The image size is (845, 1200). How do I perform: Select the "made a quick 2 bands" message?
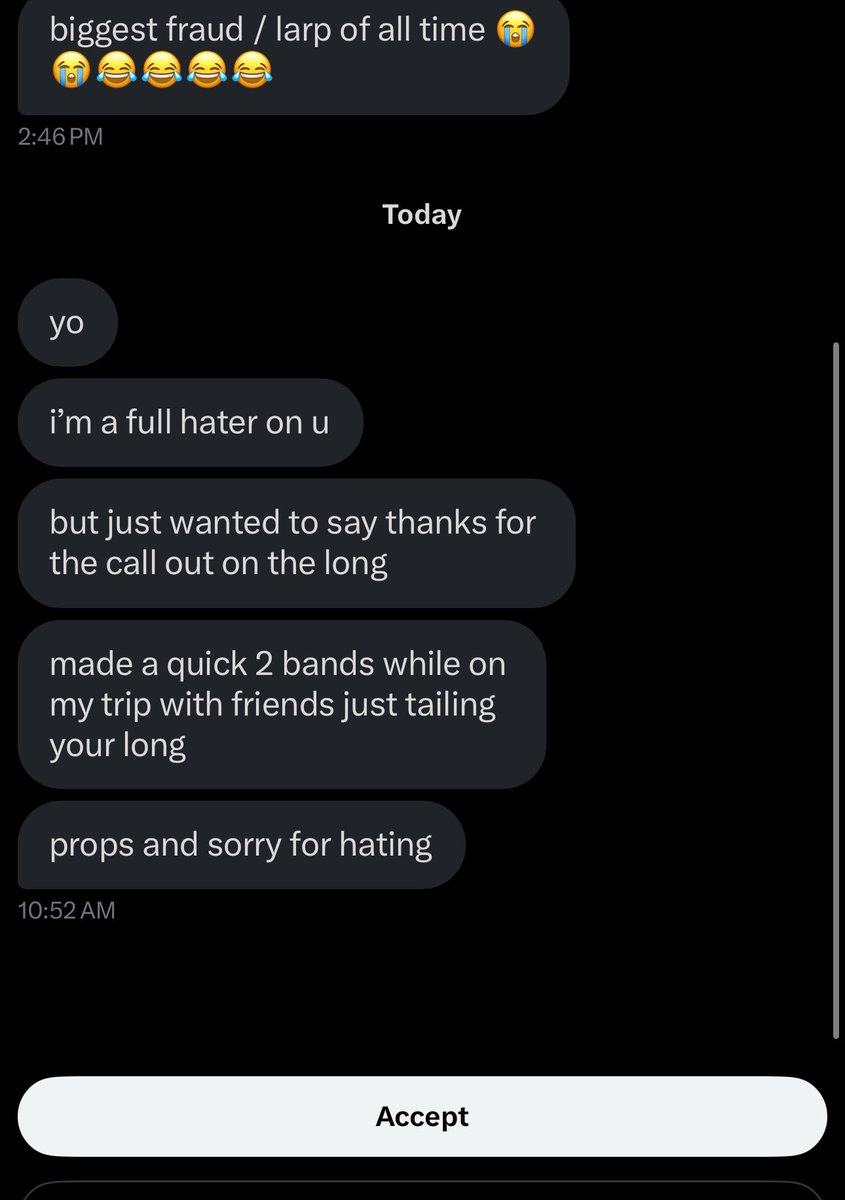click(x=281, y=704)
